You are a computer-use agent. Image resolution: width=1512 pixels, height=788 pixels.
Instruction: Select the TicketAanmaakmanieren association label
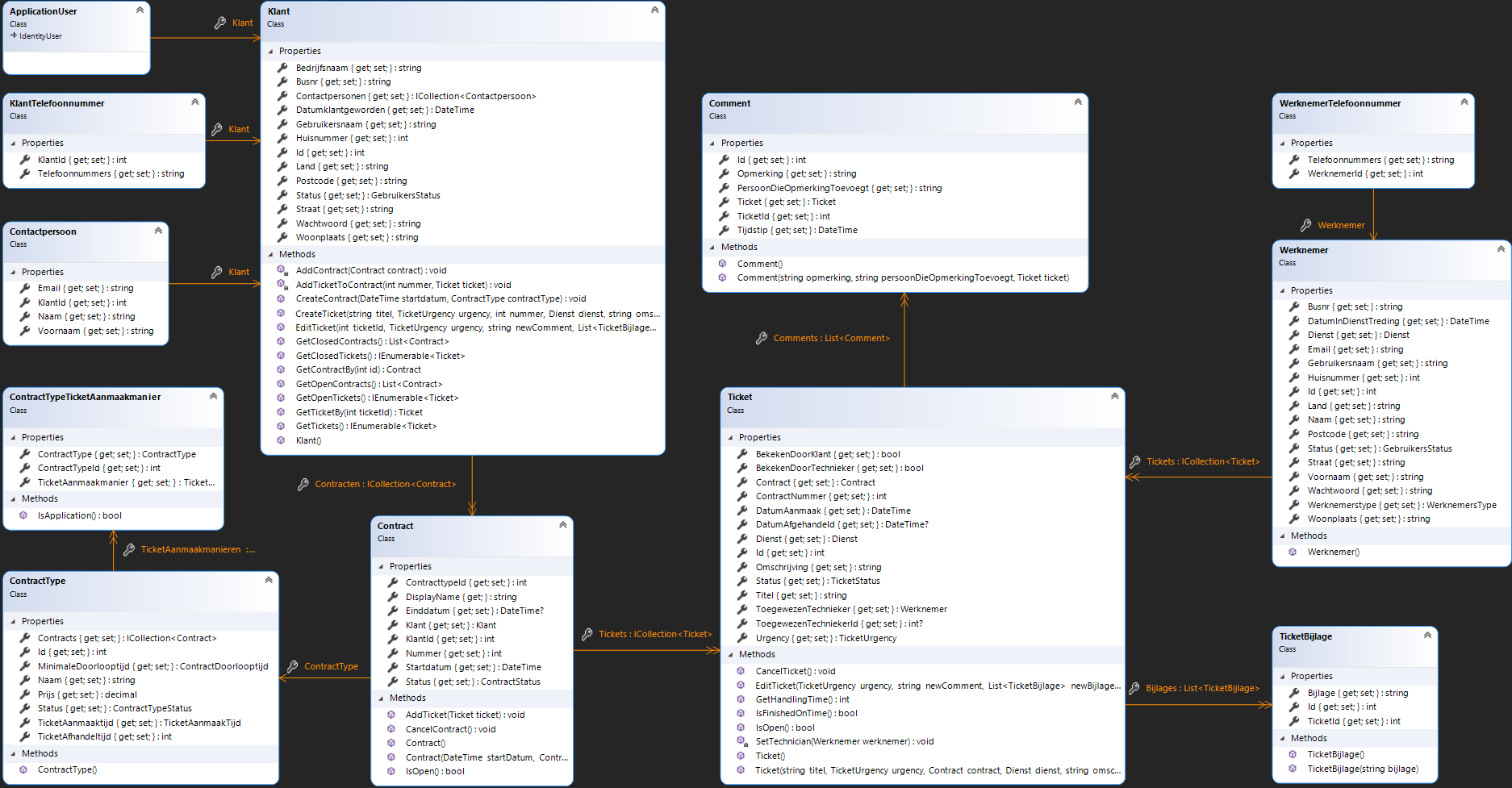pos(198,549)
